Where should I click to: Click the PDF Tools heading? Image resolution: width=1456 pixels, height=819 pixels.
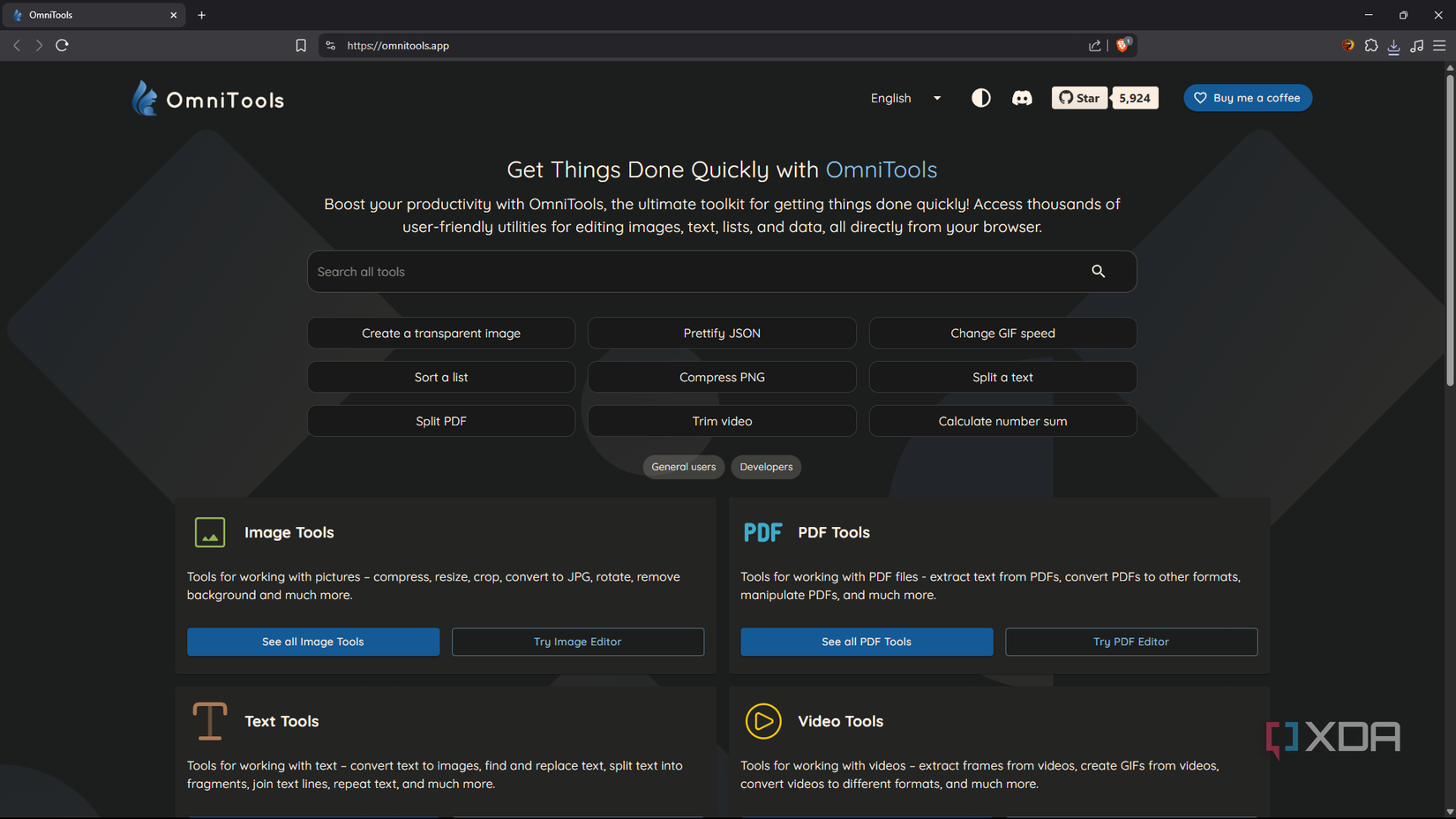[x=834, y=532]
